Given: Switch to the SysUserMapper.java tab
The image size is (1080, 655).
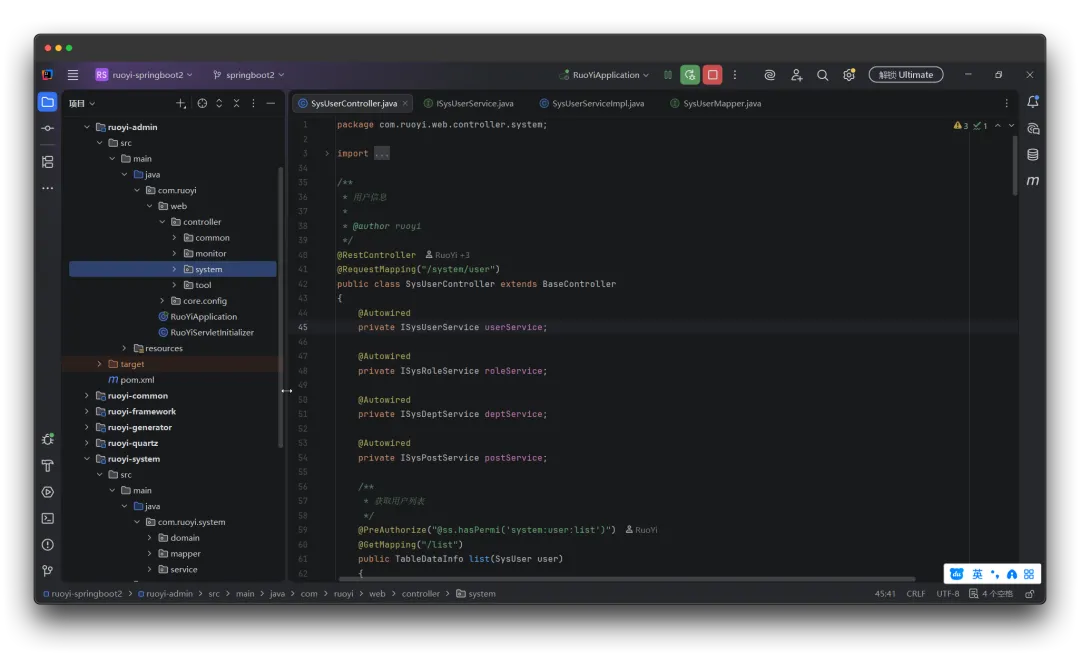Looking at the screenshot, I should tap(721, 103).
